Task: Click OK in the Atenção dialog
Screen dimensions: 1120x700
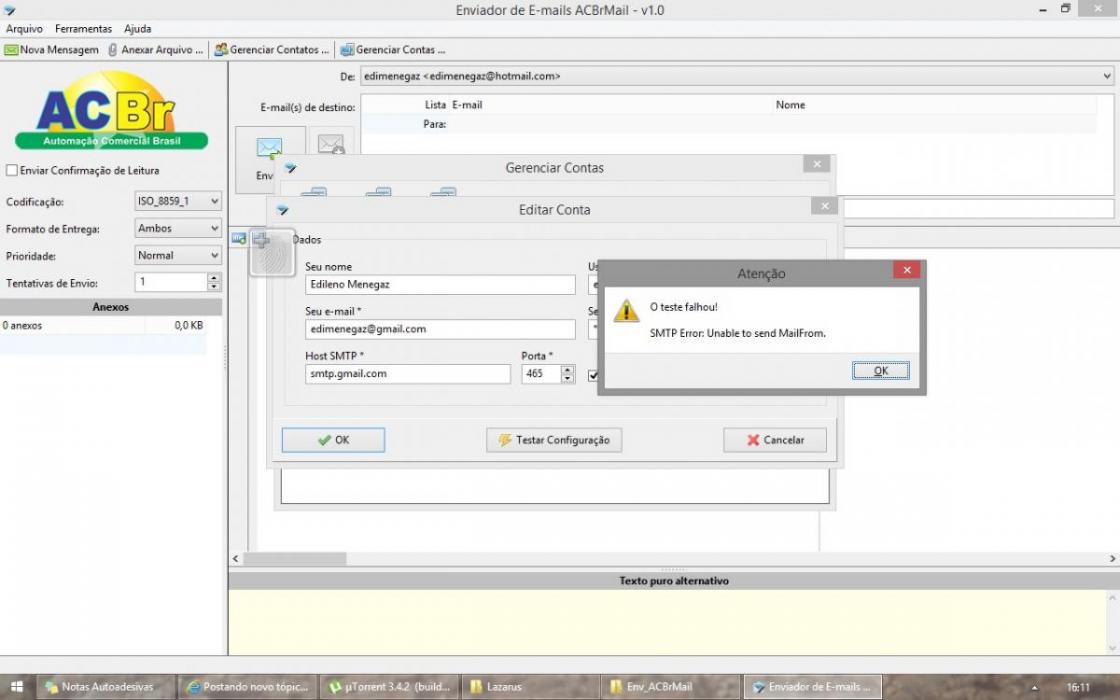Action: click(881, 371)
